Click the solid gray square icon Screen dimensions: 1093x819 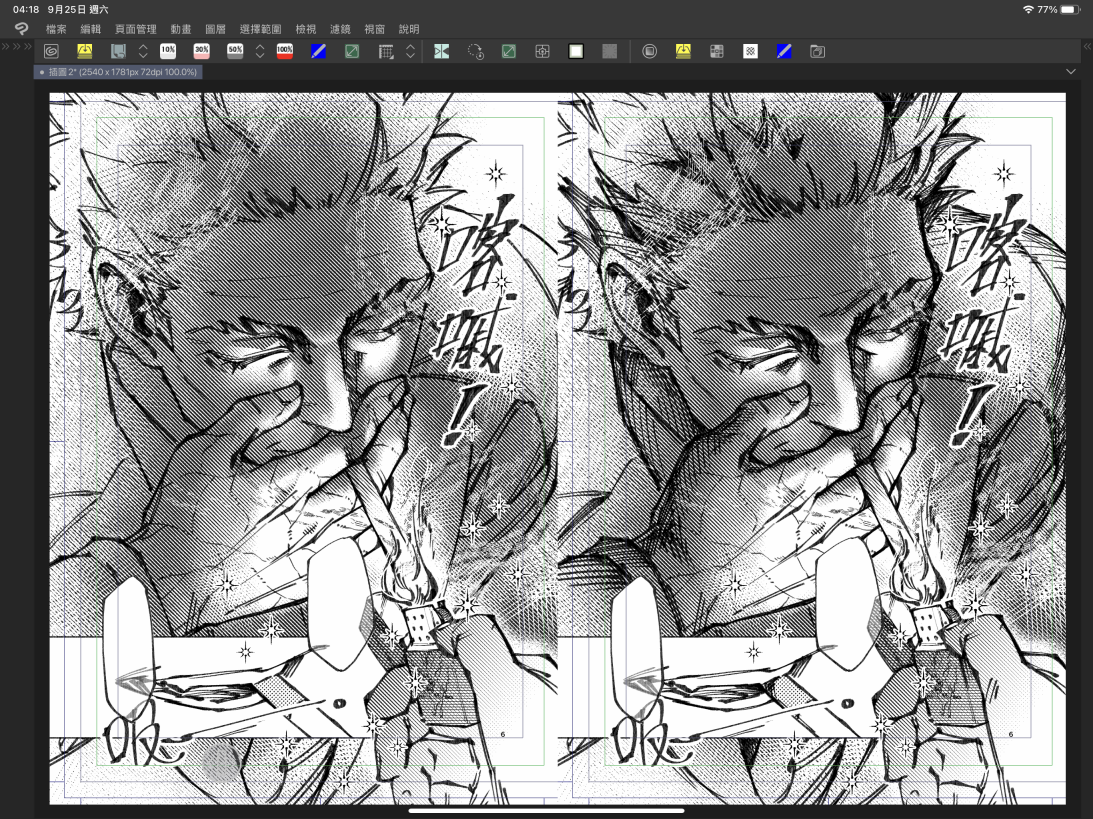click(x=609, y=52)
